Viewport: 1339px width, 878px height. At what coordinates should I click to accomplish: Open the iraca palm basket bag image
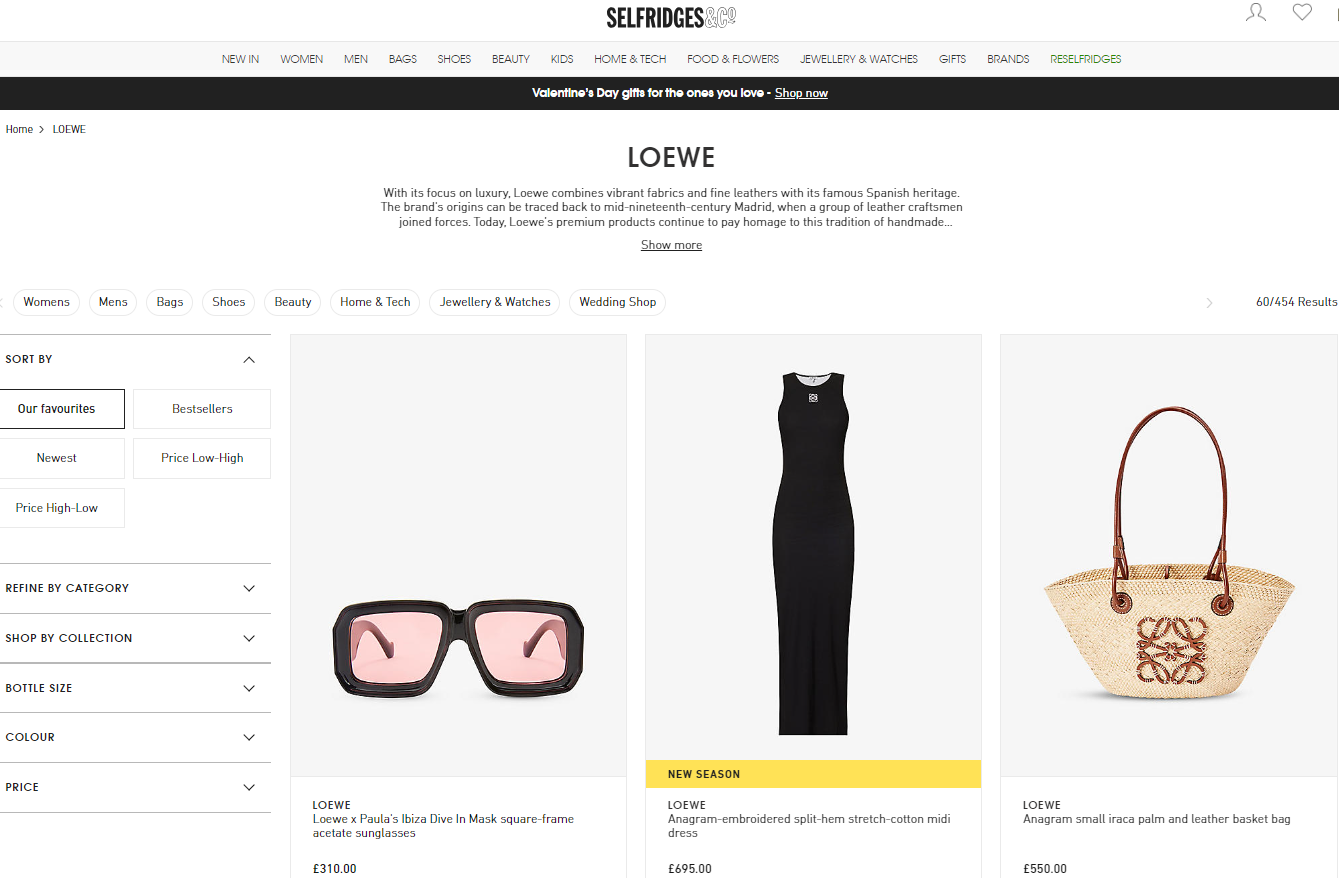(1169, 555)
